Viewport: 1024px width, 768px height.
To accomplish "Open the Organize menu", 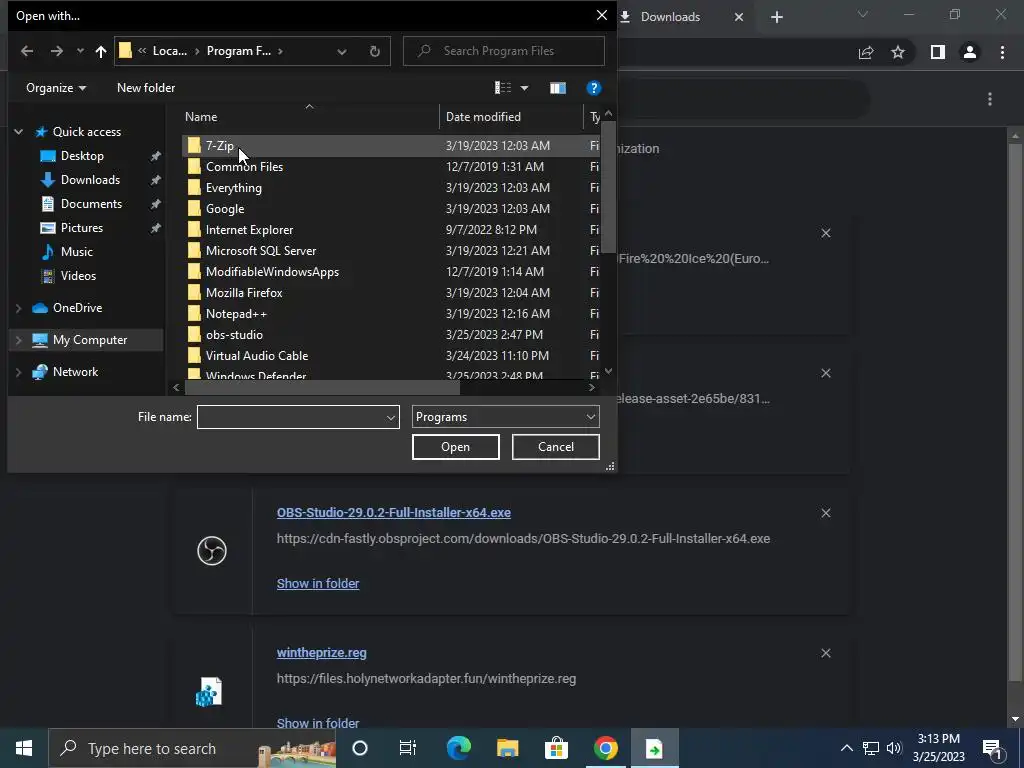I will (56, 88).
